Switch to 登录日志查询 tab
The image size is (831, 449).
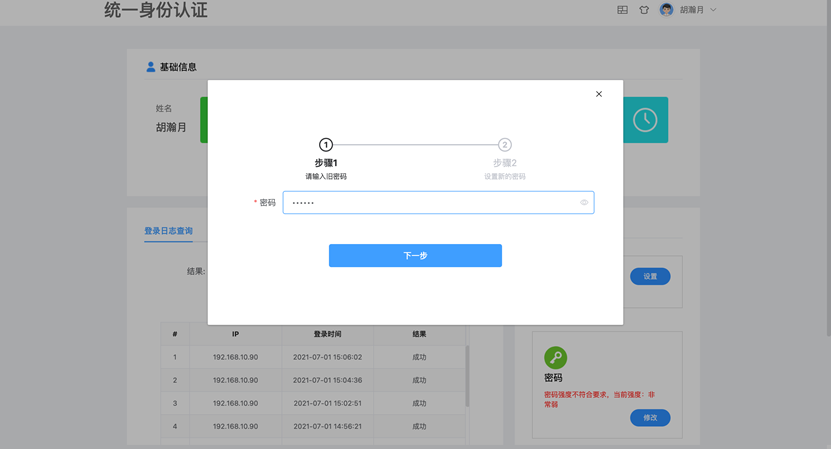pos(169,231)
